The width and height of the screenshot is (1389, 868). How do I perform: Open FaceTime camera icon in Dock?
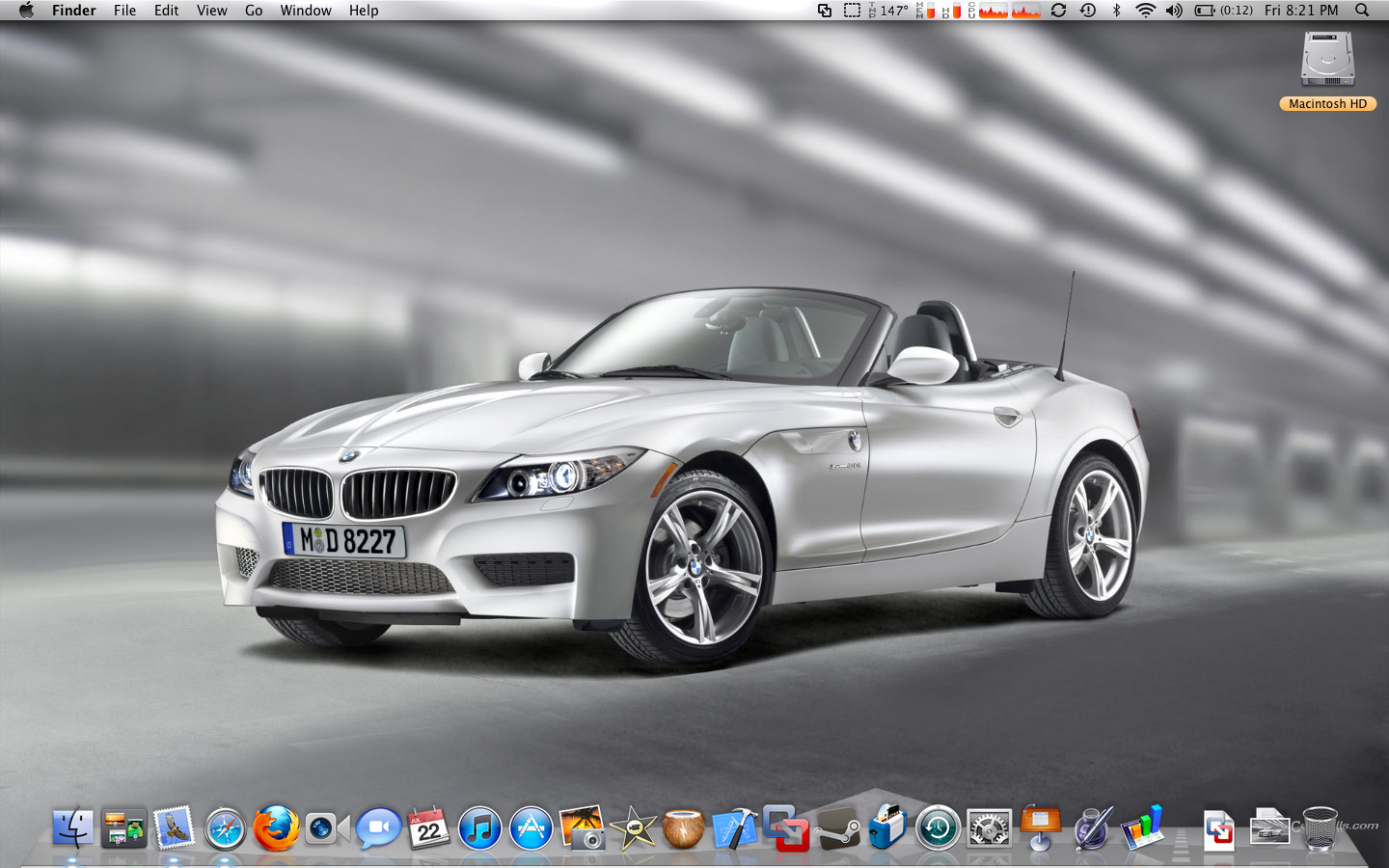(327, 828)
